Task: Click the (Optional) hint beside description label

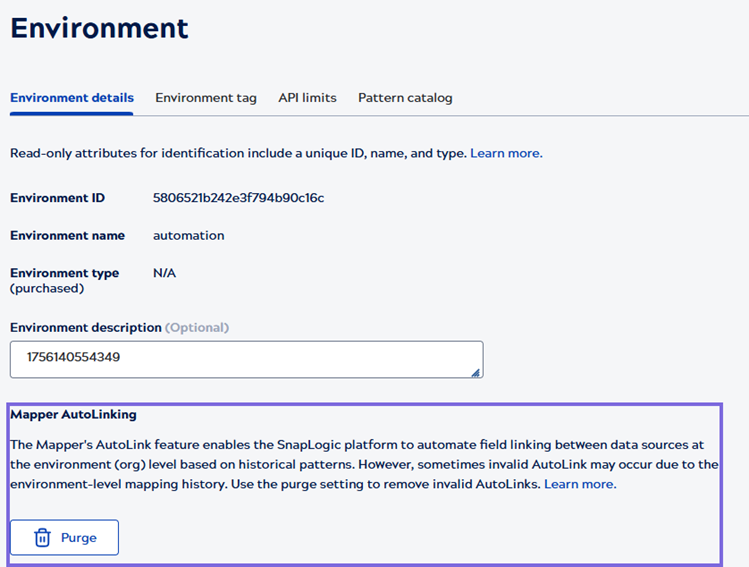Action: [197, 327]
